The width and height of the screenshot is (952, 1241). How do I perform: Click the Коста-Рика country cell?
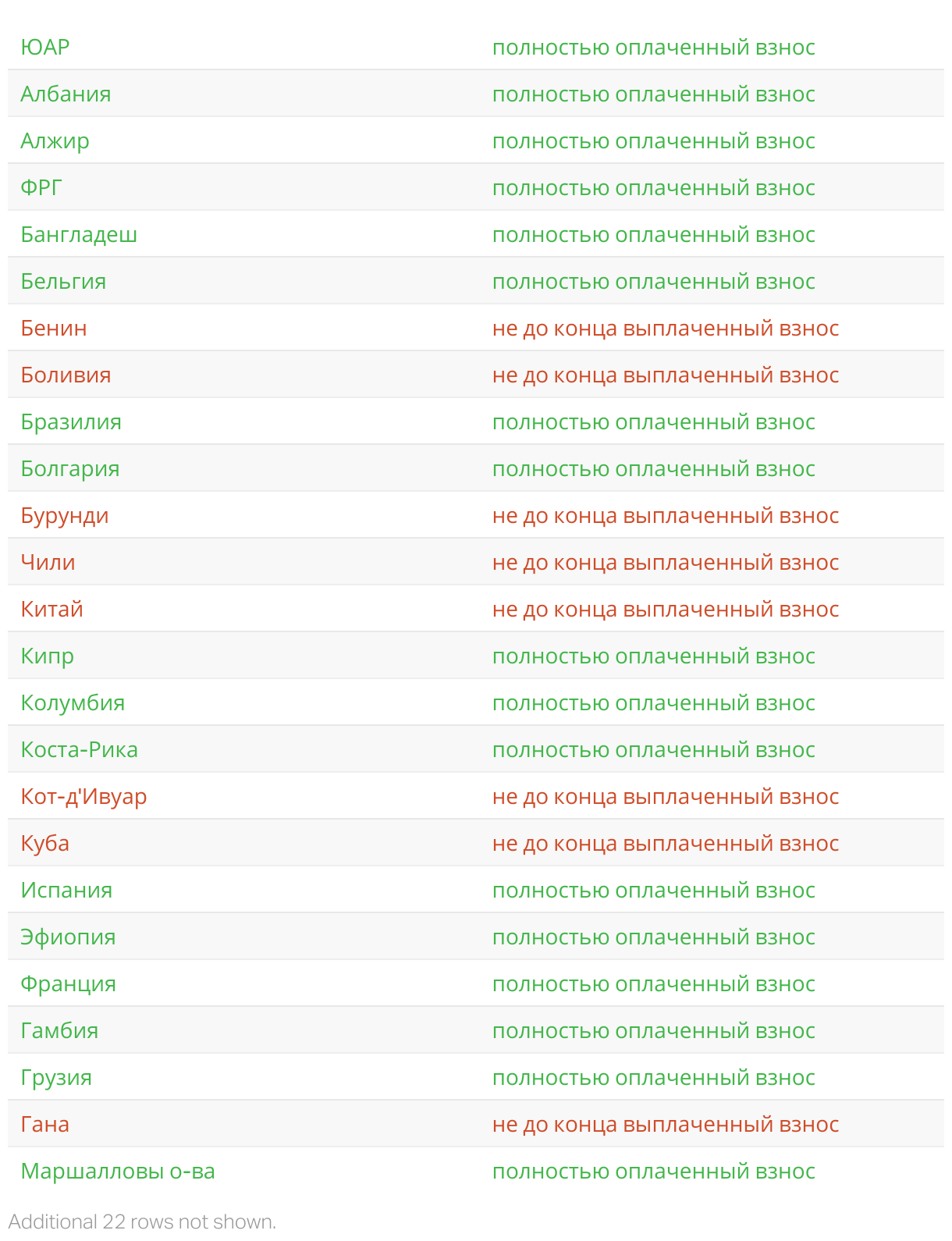coord(79,750)
